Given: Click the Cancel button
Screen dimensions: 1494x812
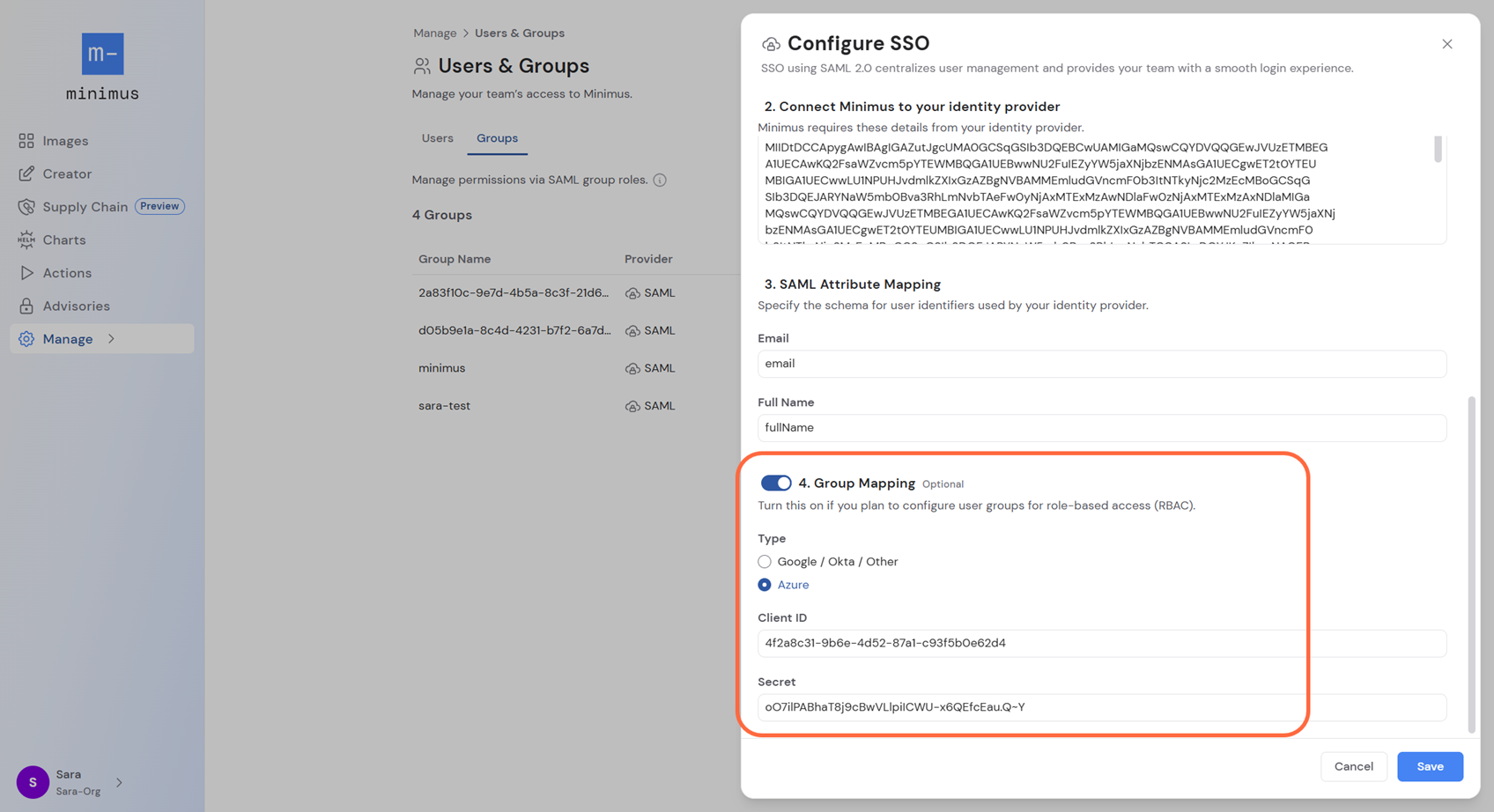Looking at the screenshot, I should coord(1353,766).
